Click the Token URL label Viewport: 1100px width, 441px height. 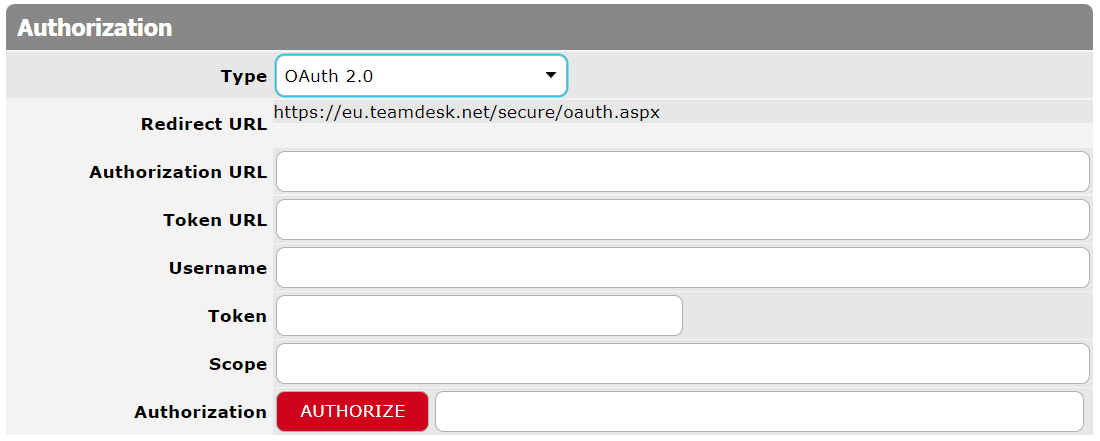pyautogui.click(x=215, y=220)
